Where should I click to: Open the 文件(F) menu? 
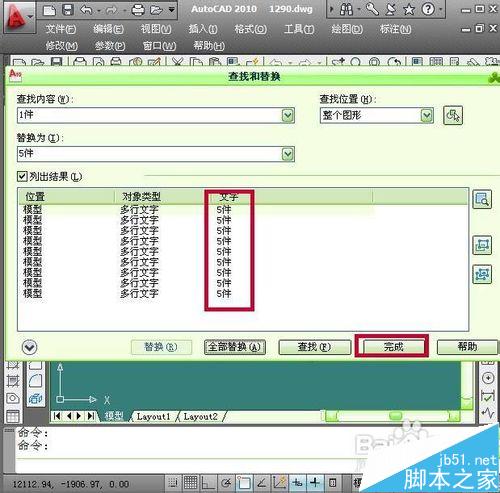61,29
